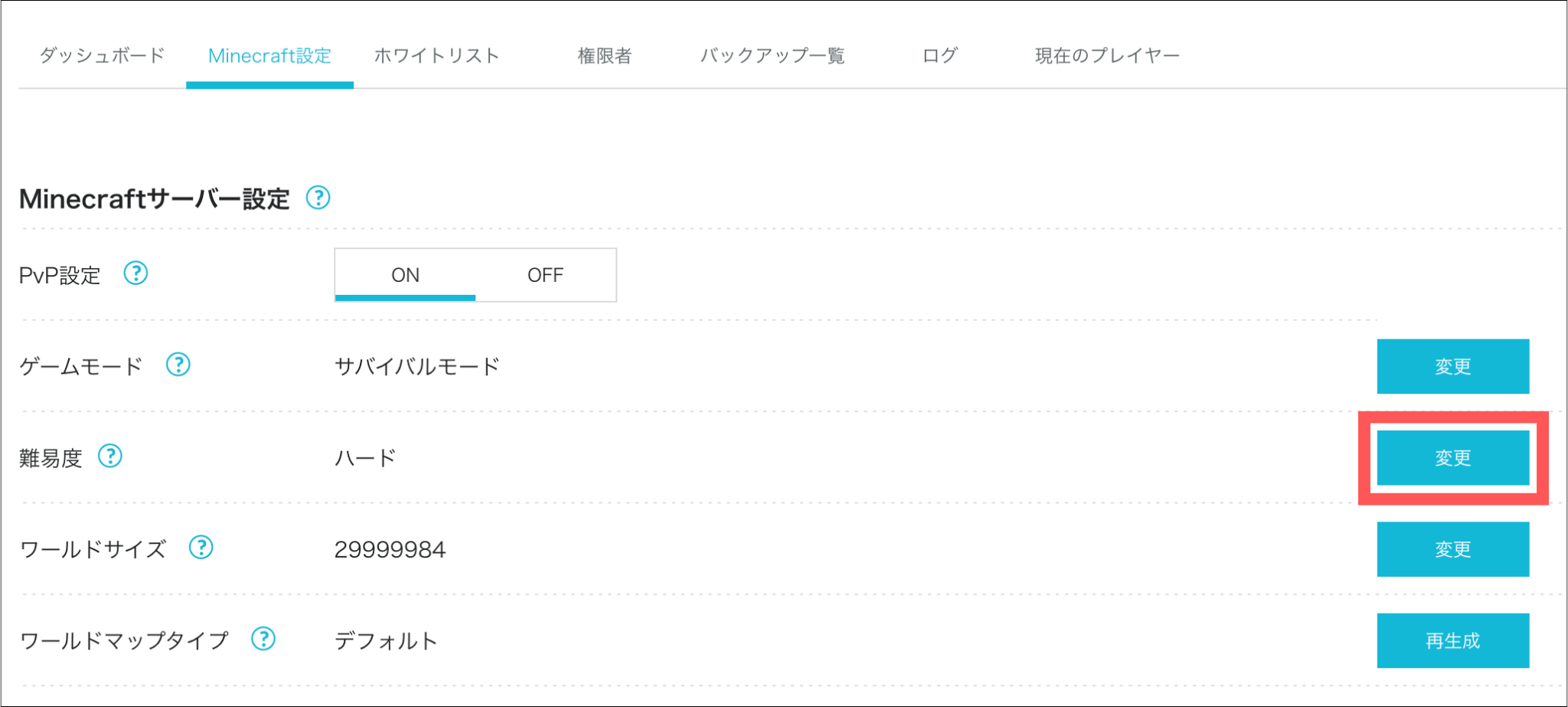Click the 難易度 help question icon

[x=110, y=457]
